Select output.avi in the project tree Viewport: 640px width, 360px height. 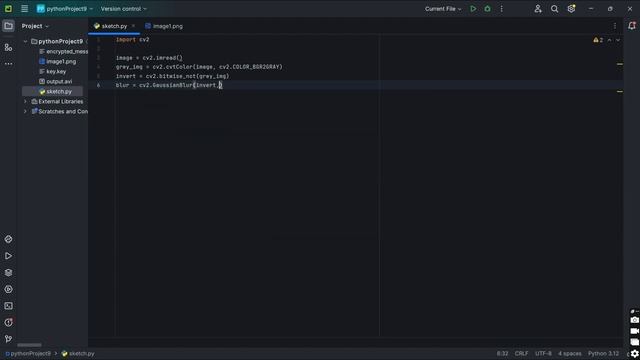pos(56,82)
